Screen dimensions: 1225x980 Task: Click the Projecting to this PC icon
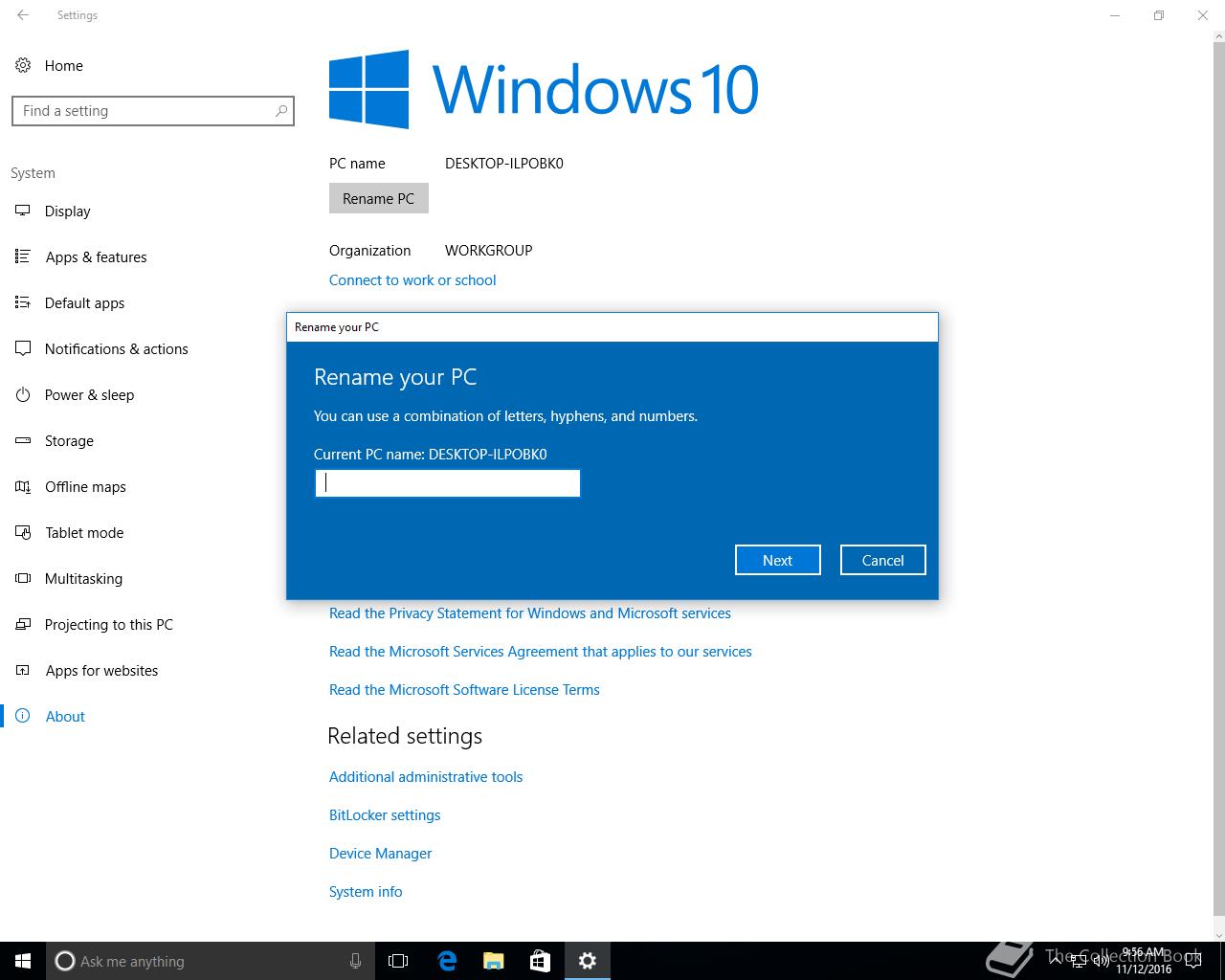[x=23, y=624]
